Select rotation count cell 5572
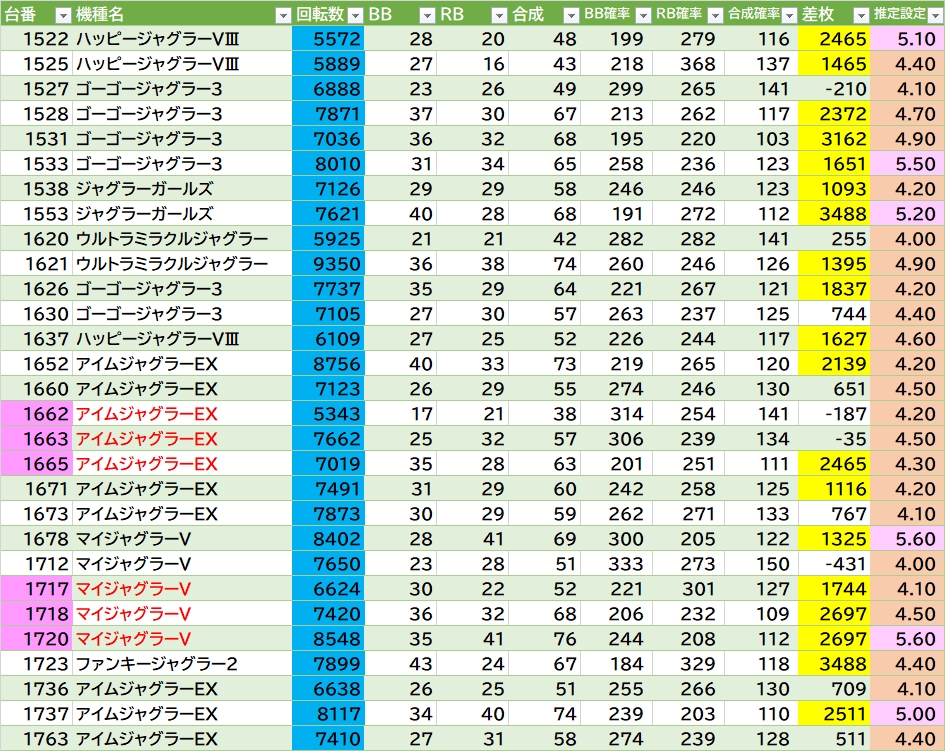Image resolution: width=945 pixels, height=751 pixels. pyautogui.click(x=328, y=39)
